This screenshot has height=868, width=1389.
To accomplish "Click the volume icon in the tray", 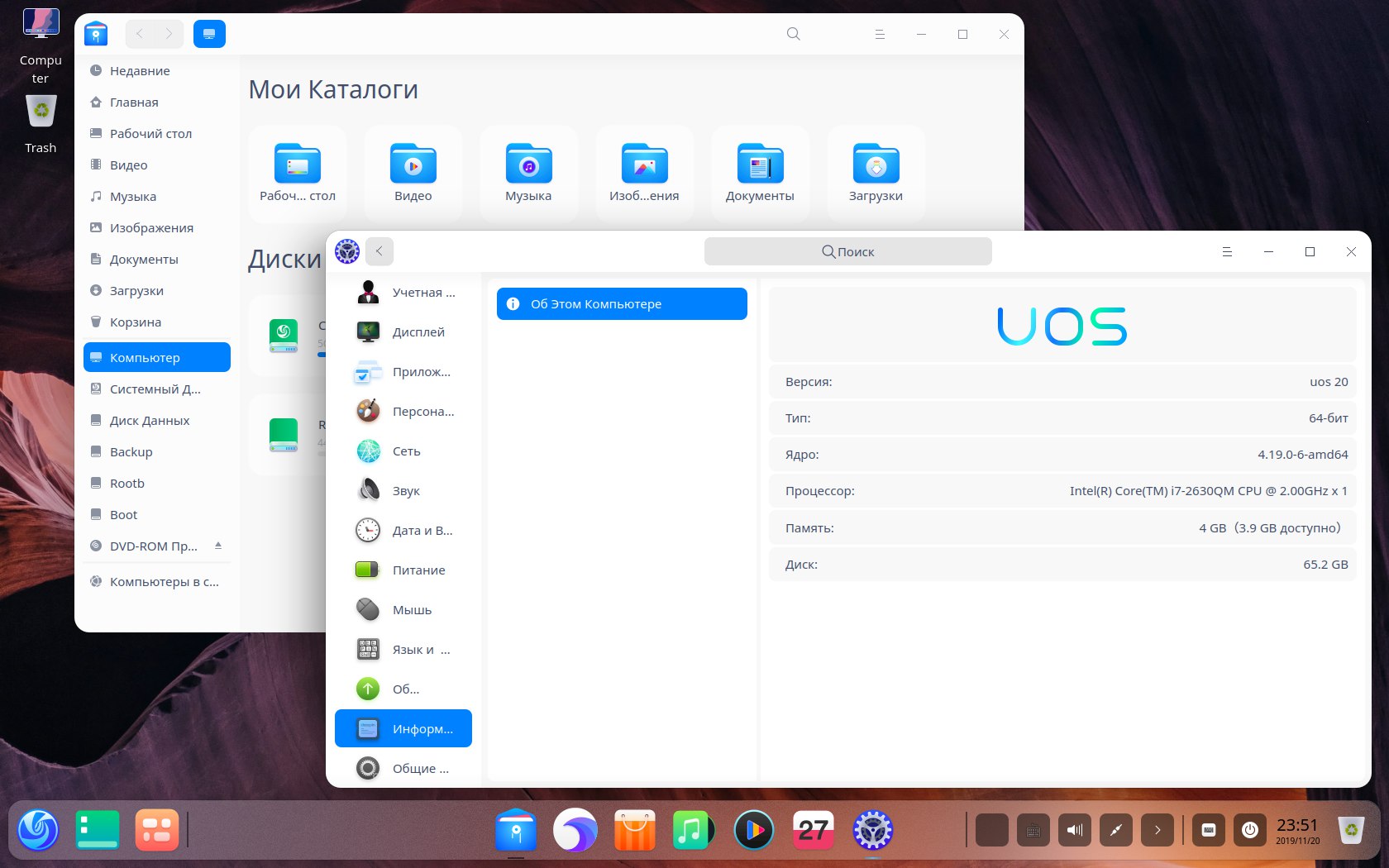I will 1074,830.
